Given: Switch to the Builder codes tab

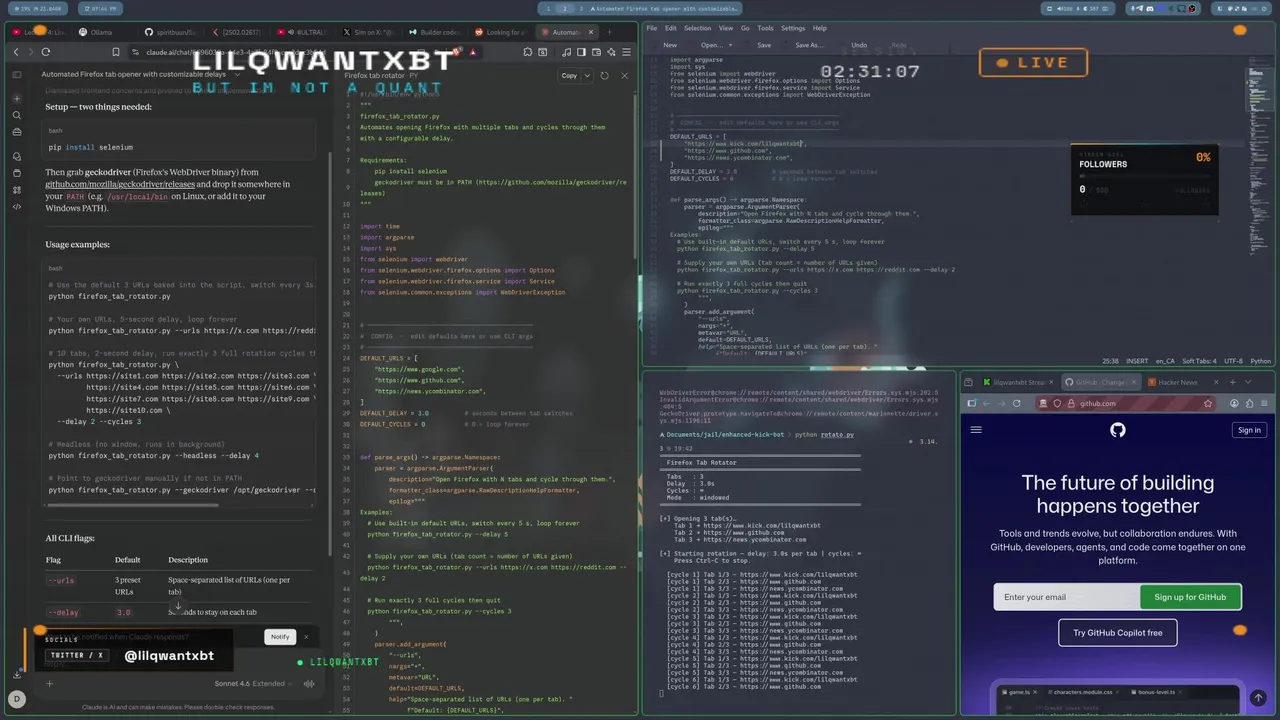Looking at the screenshot, I should 434,32.
